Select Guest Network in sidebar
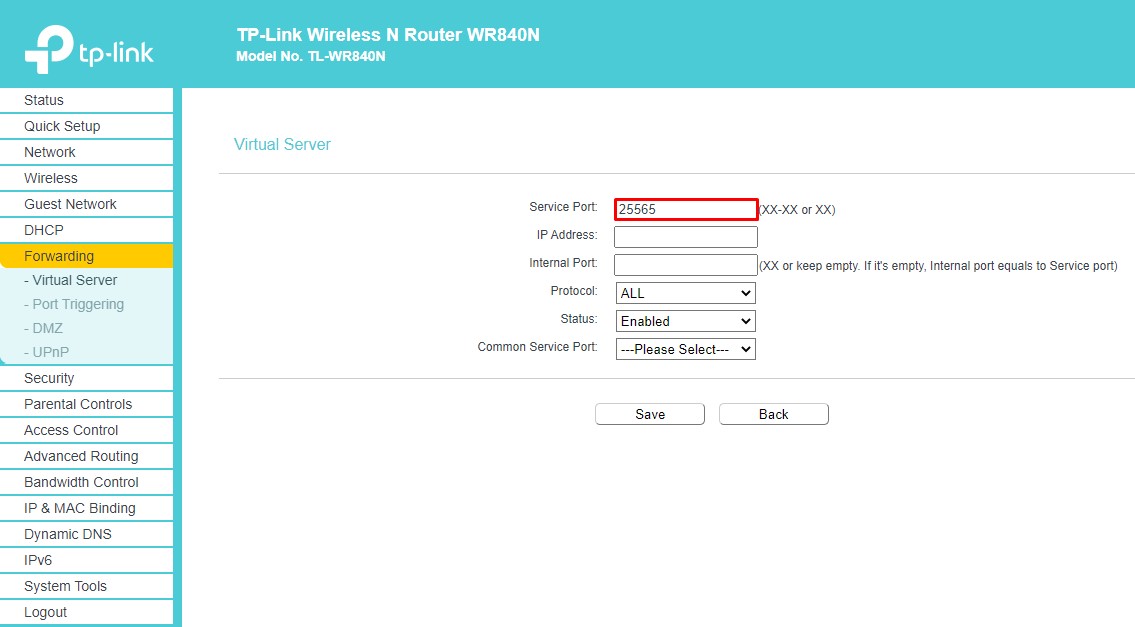Screen dimensions: 1135x627 tap(86, 204)
